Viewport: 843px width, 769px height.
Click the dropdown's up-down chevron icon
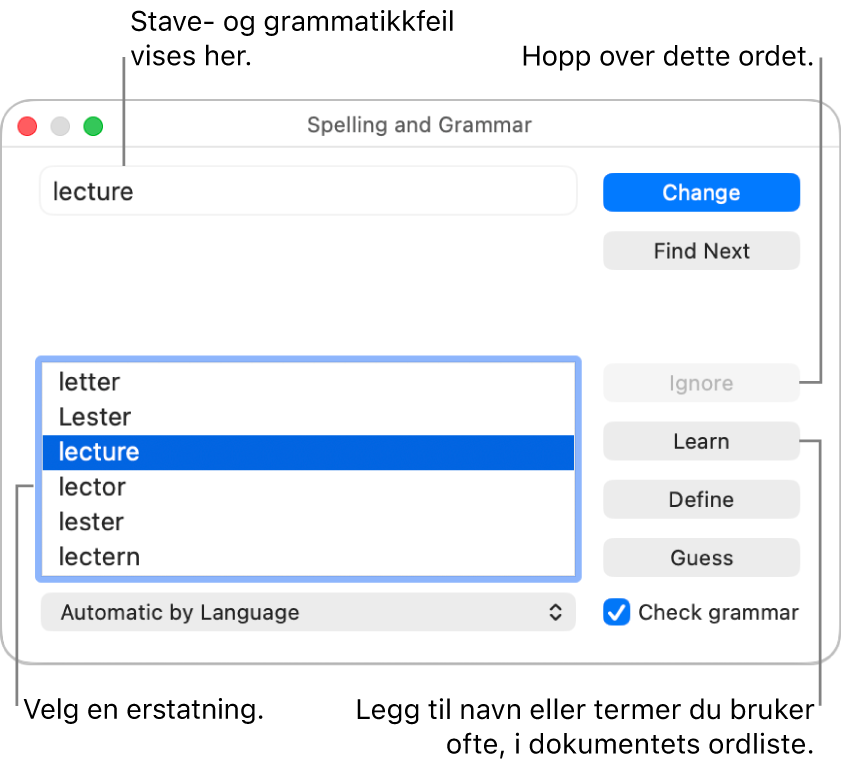pos(556,612)
